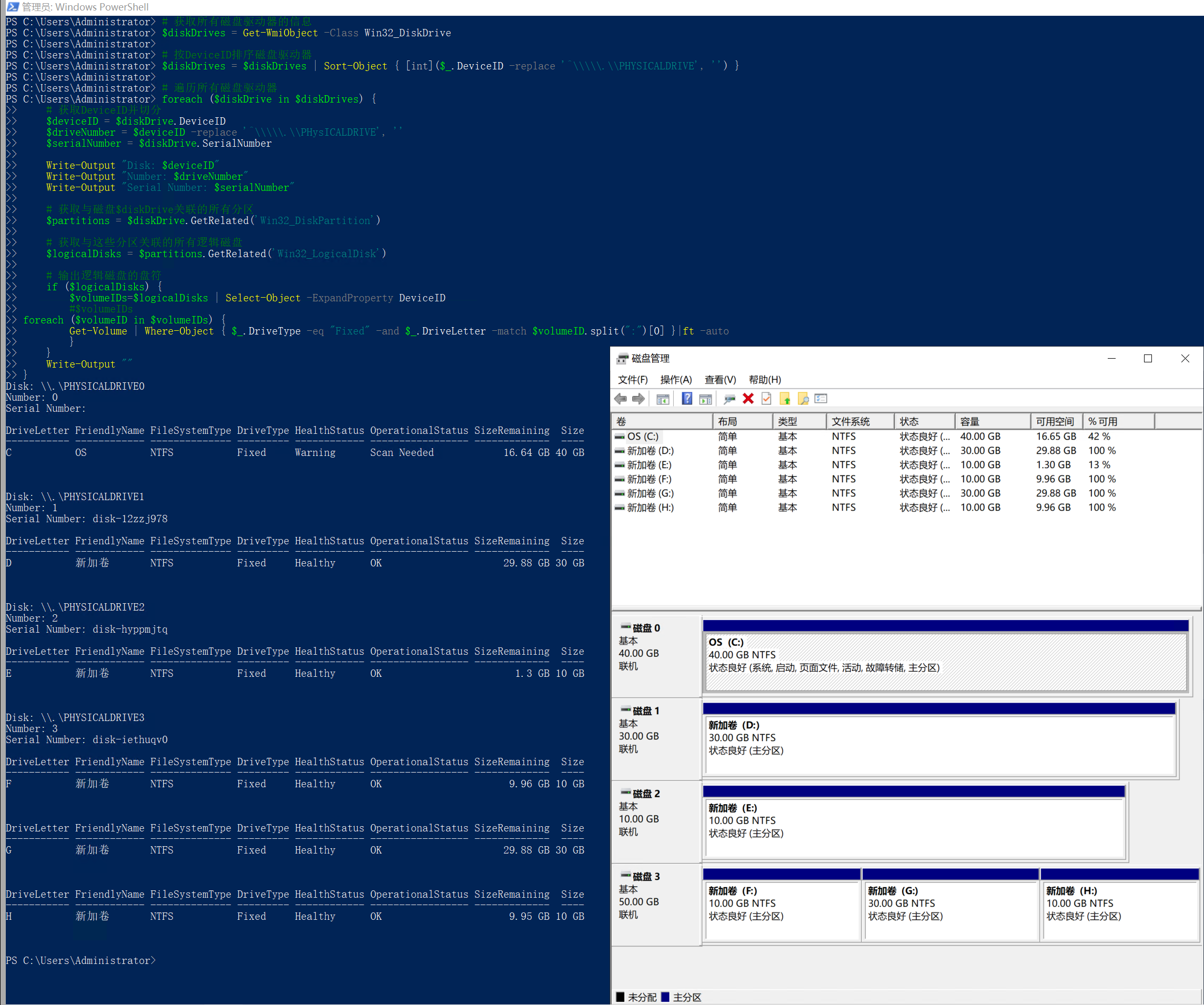Click the blue Help question-mark toolbar icon
The height and width of the screenshot is (1005, 1204).
coord(686,399)
